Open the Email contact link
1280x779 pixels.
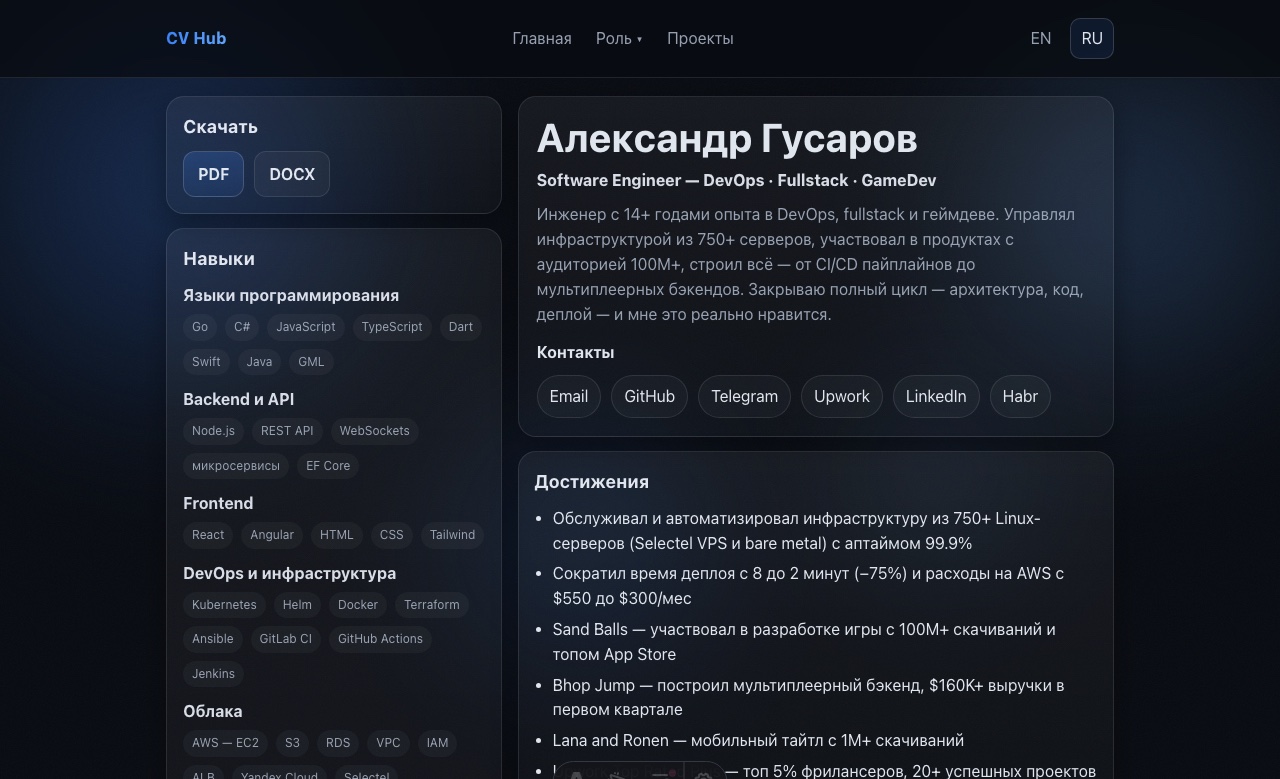(x=569, y=396)
